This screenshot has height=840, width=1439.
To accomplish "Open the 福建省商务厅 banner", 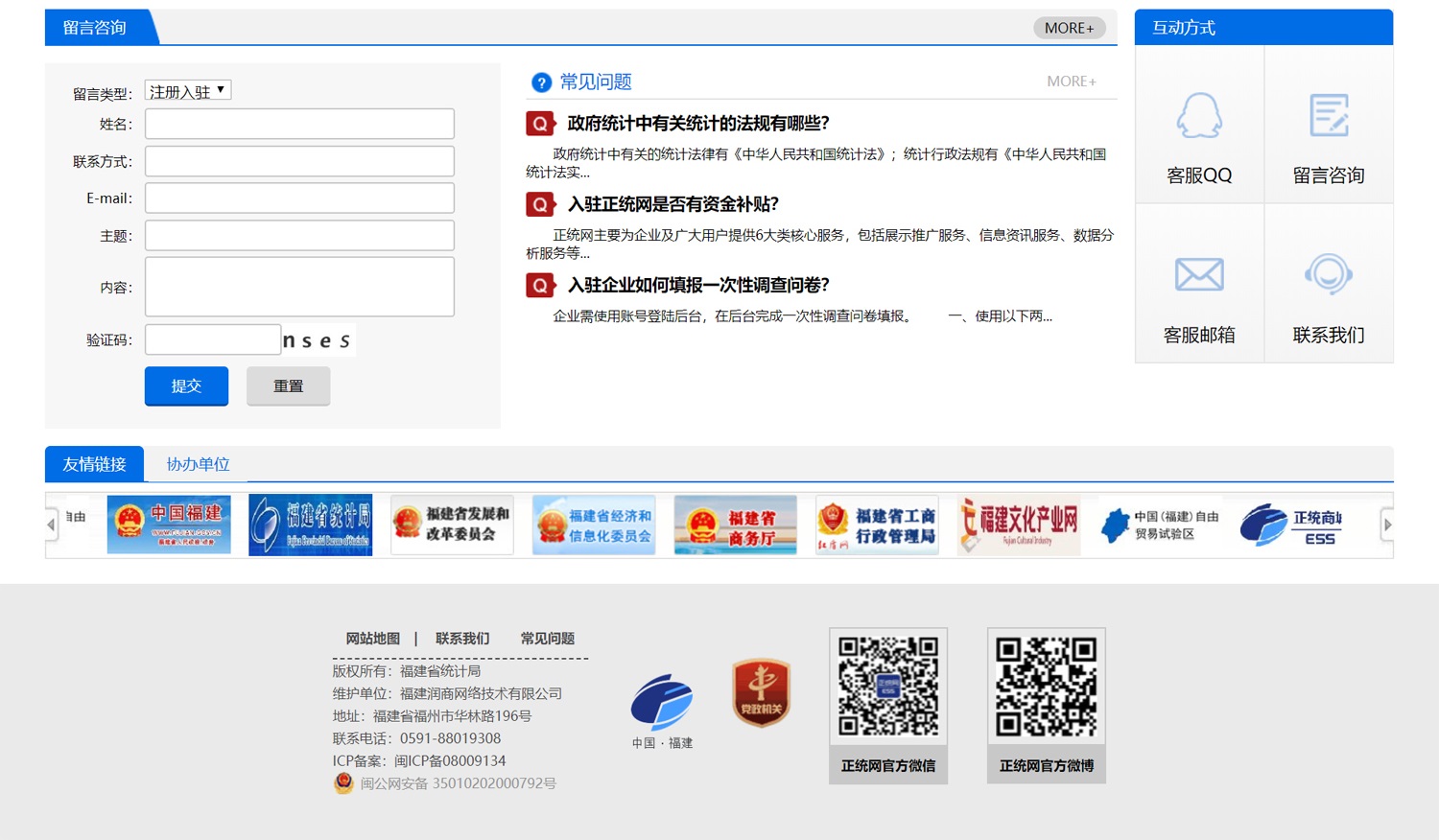I will 736,525.
